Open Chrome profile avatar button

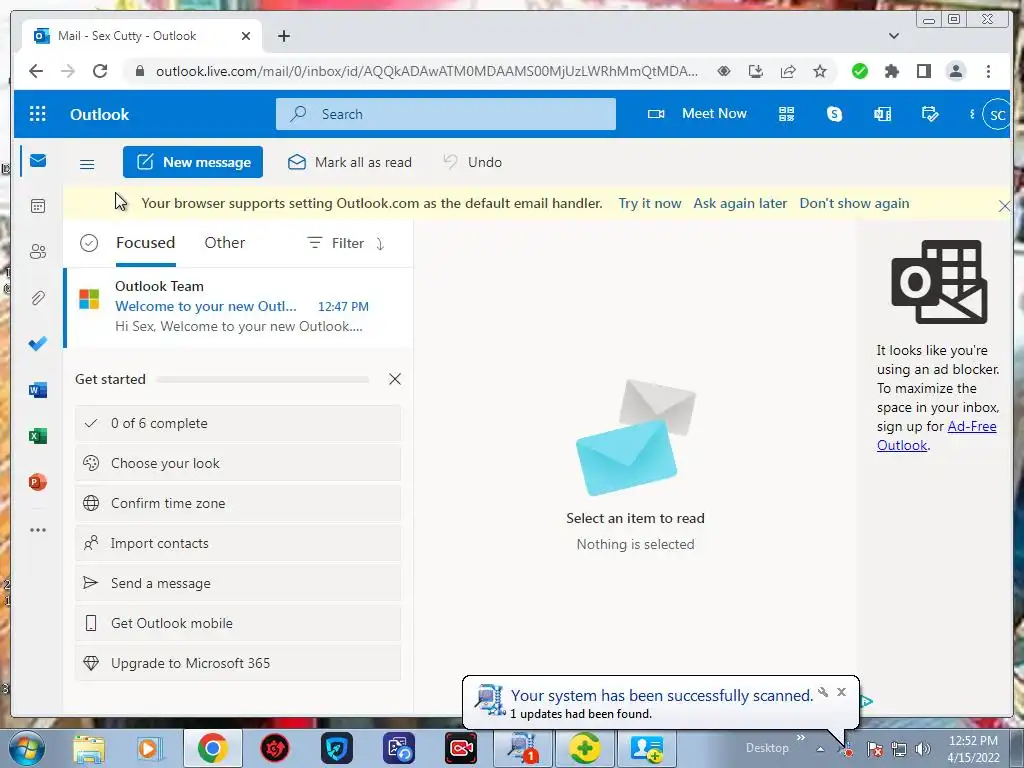click(955, 71)
